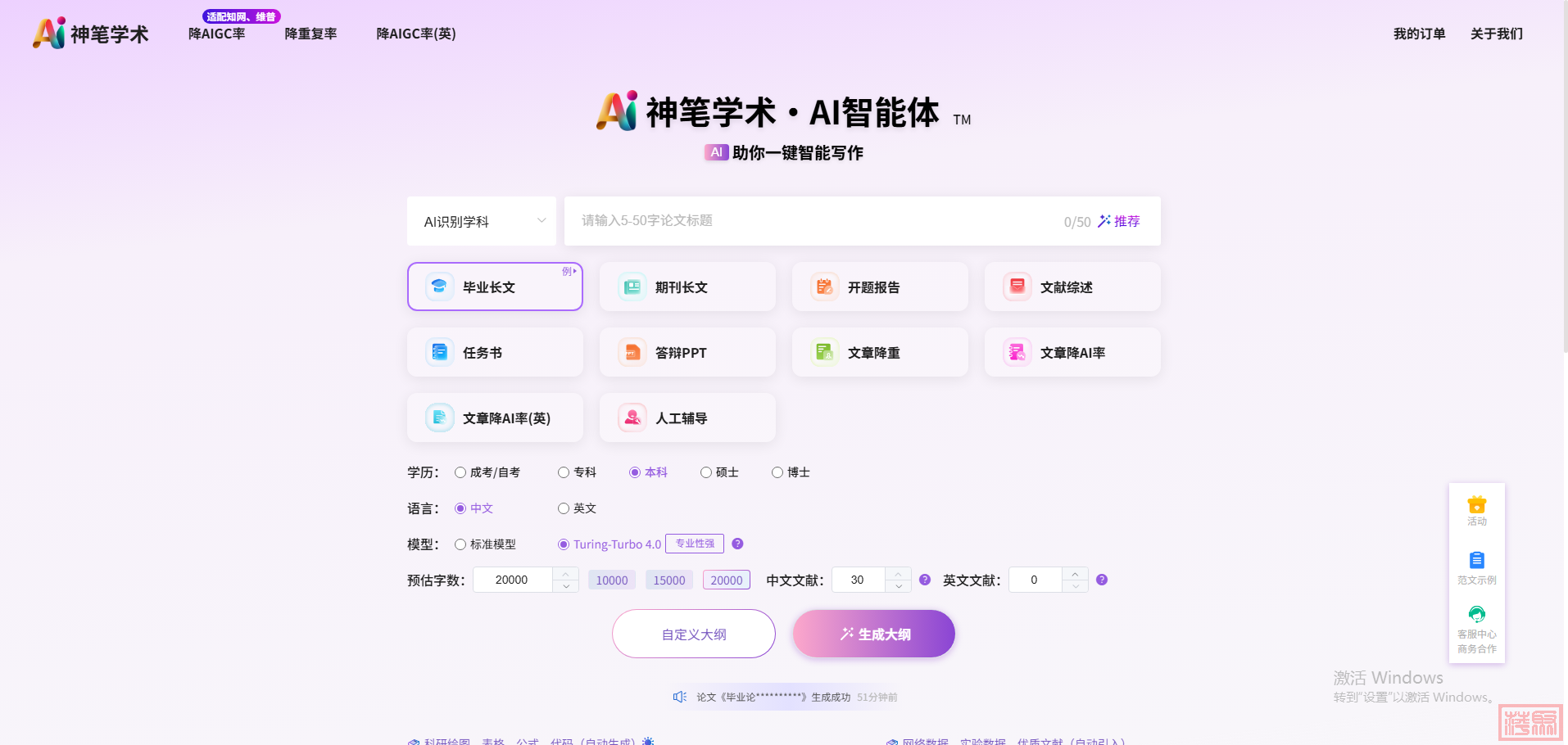Increase 中文文献 count with up arrow

[x=899, y=574]
